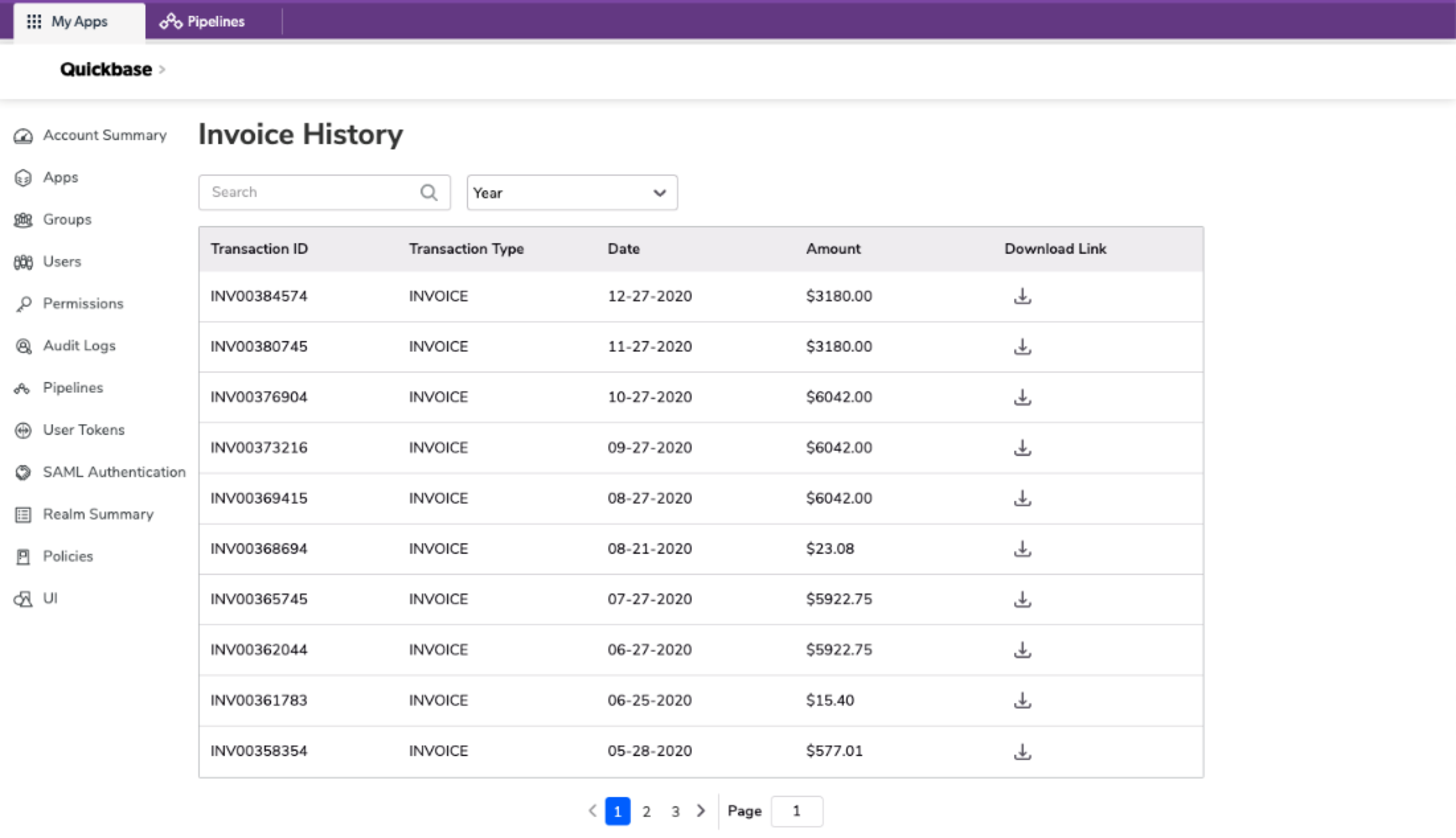The height and width of the screenshot is (838, 1456).
Task: Click the Transaction ID column header
Action: (x=259, y=248)
